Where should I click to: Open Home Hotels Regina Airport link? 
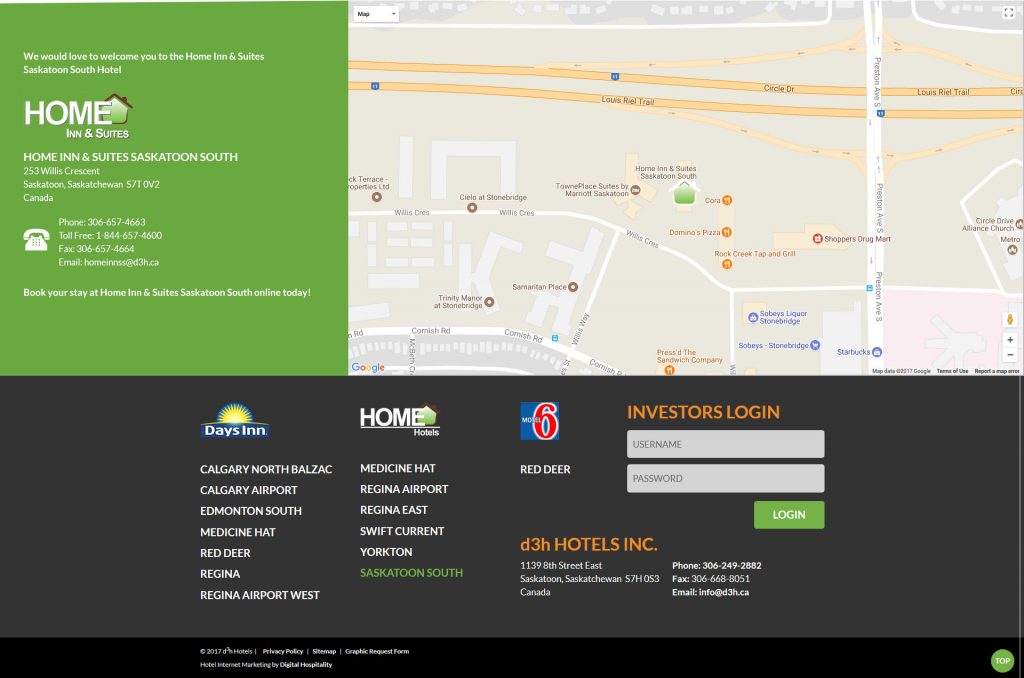pyautogui.click(x=404, y=489)
